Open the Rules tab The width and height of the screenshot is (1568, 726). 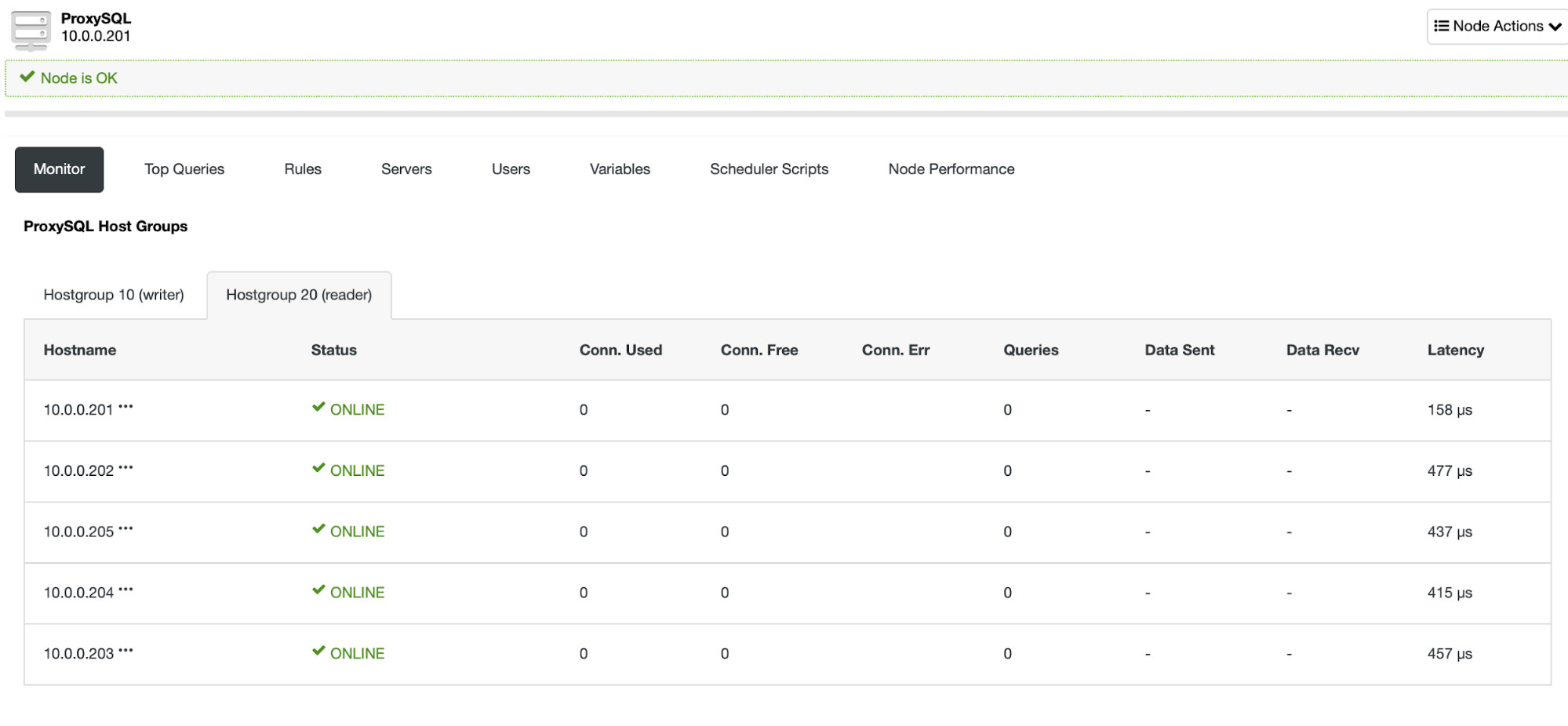point(303,169)
